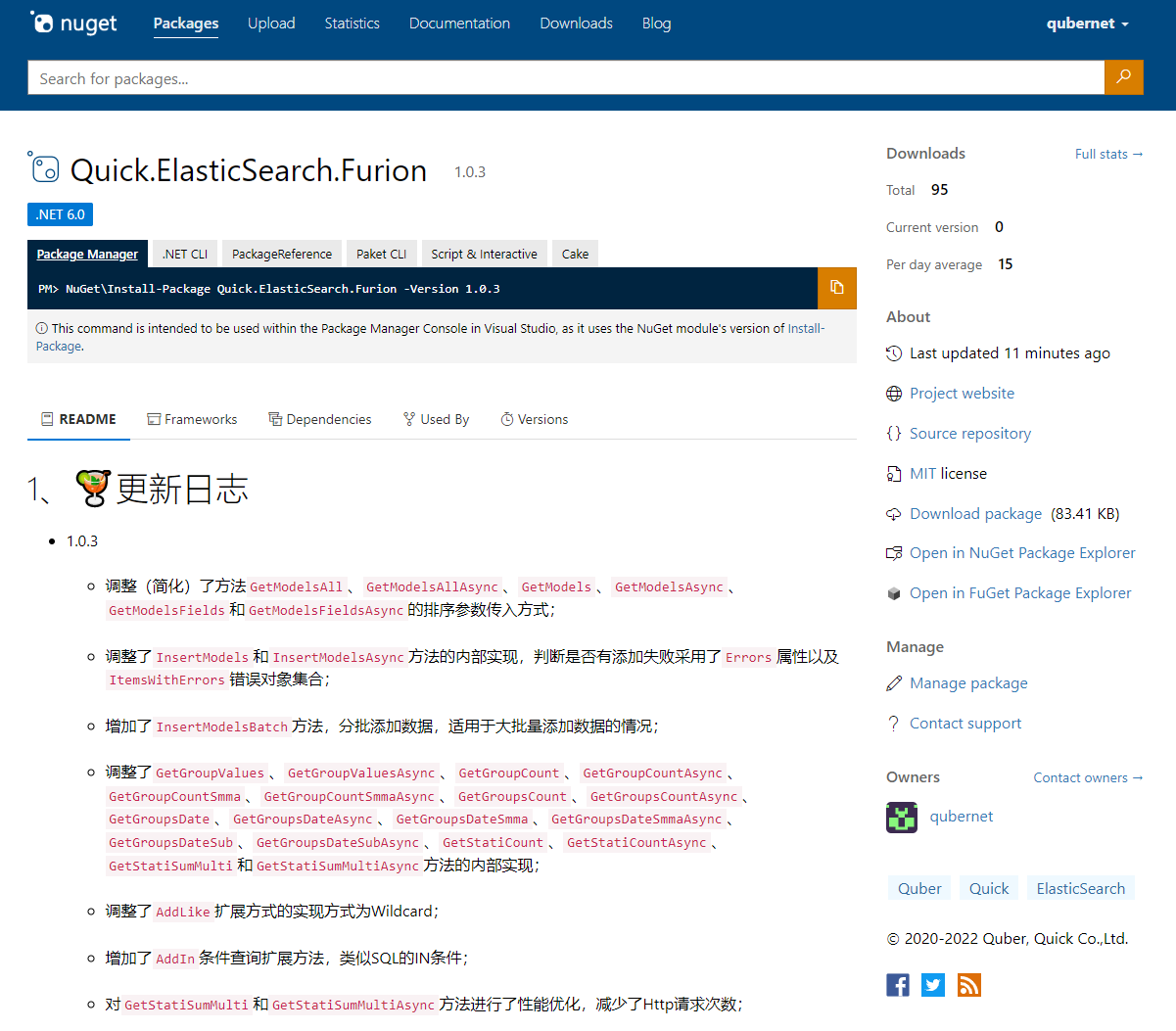
Task: Open the nuget home logo
Action: click(x=72, y=23)
